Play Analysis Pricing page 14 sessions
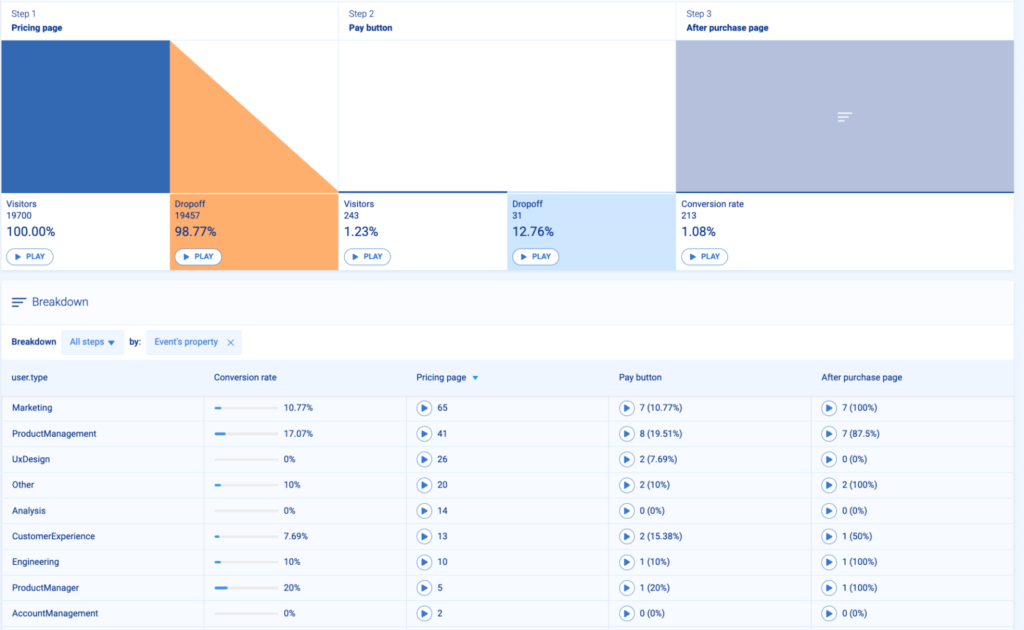Screen dimensions: 1024x630 424,511
